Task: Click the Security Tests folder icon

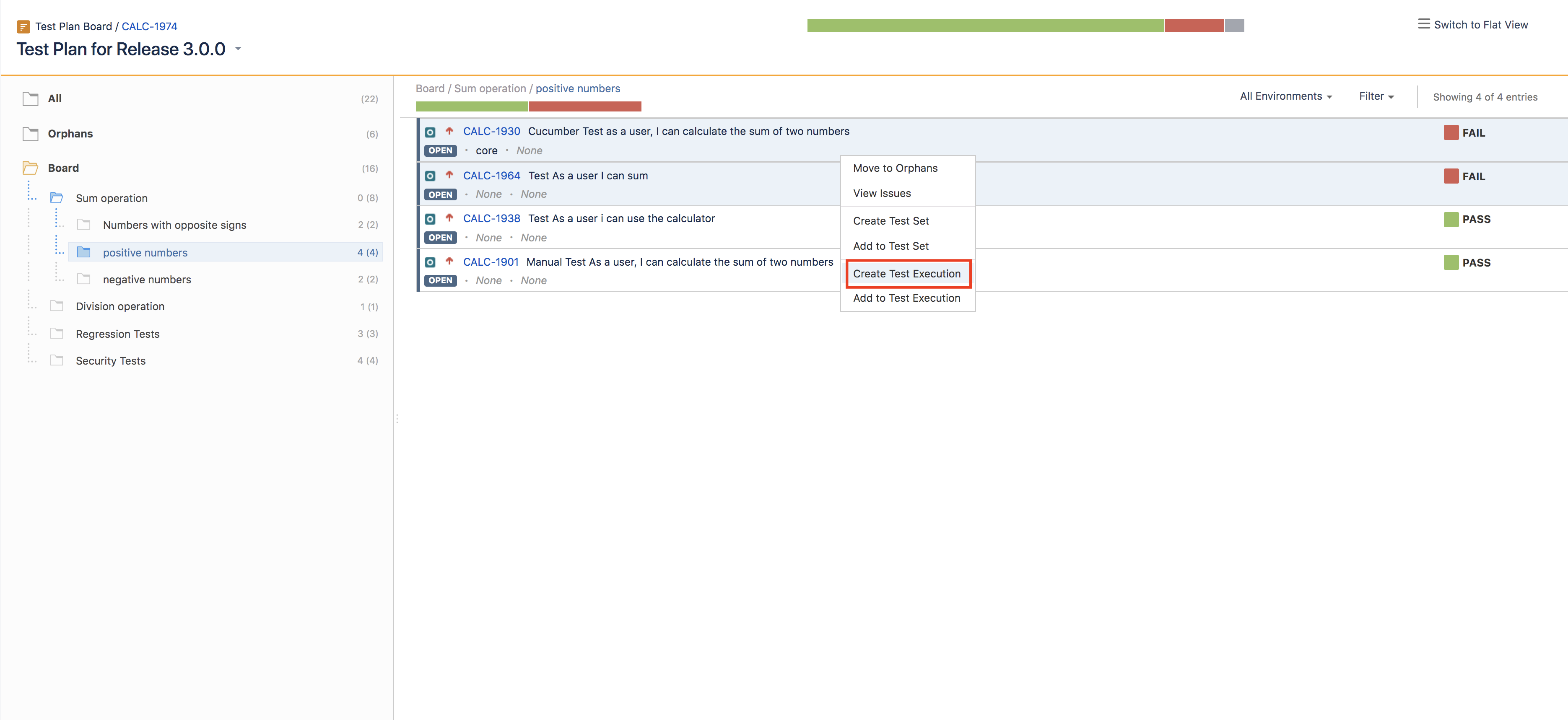Action: pyautogui.click(x=57, y=360)
